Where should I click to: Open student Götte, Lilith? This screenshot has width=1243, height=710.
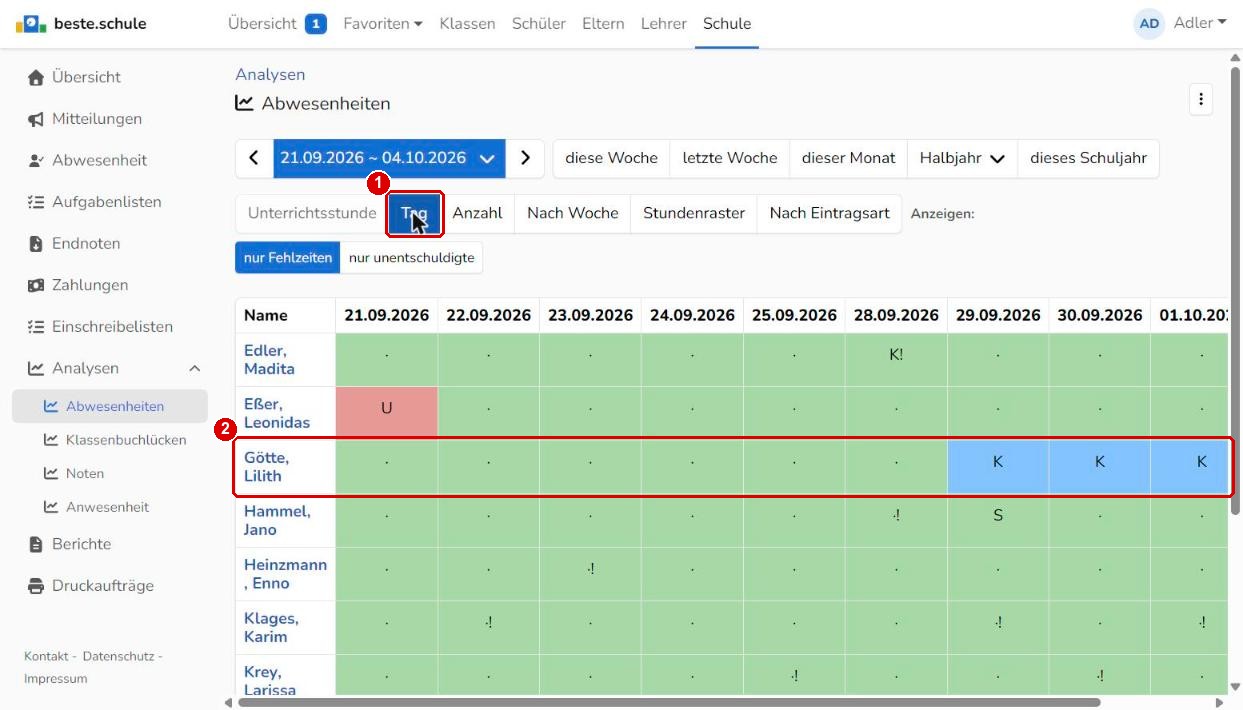[266, 467]
